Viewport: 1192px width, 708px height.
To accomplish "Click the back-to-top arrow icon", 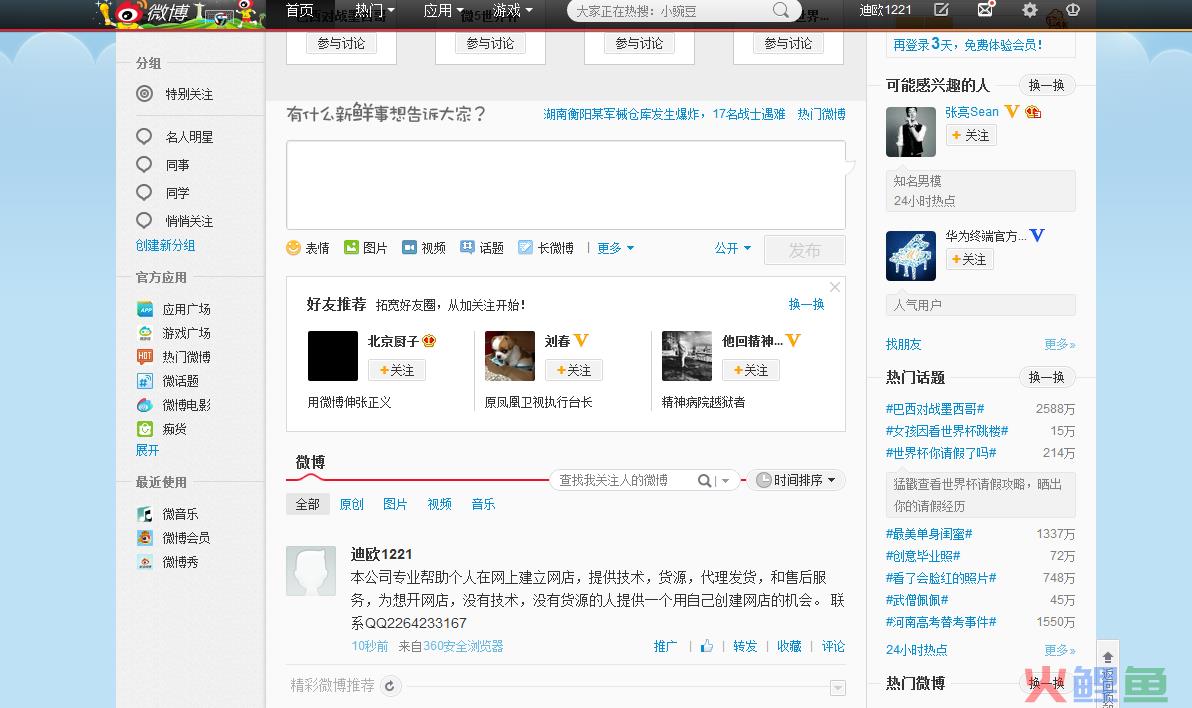I will (1108, 656).
